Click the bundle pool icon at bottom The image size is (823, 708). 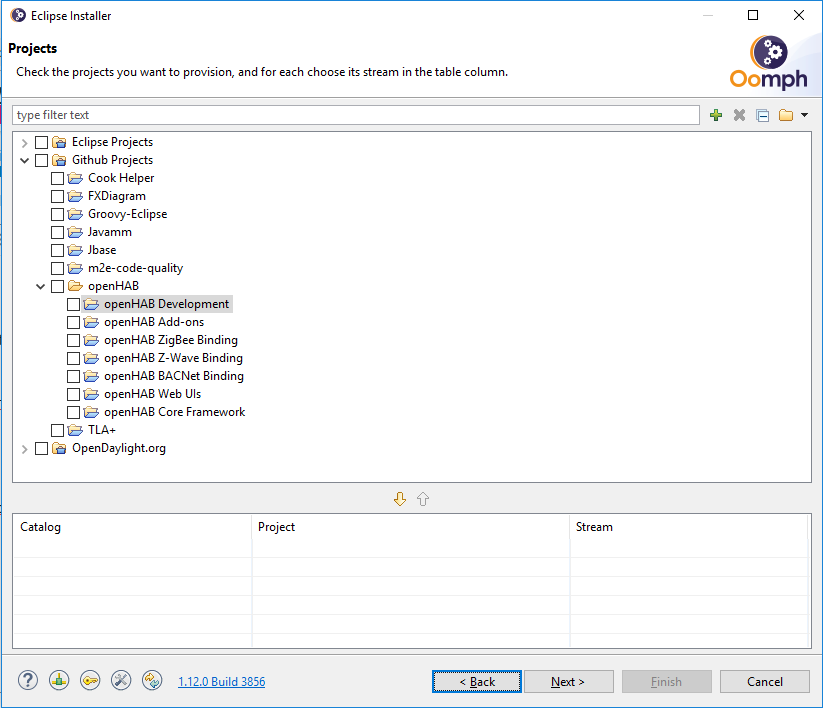pos(59,681)
